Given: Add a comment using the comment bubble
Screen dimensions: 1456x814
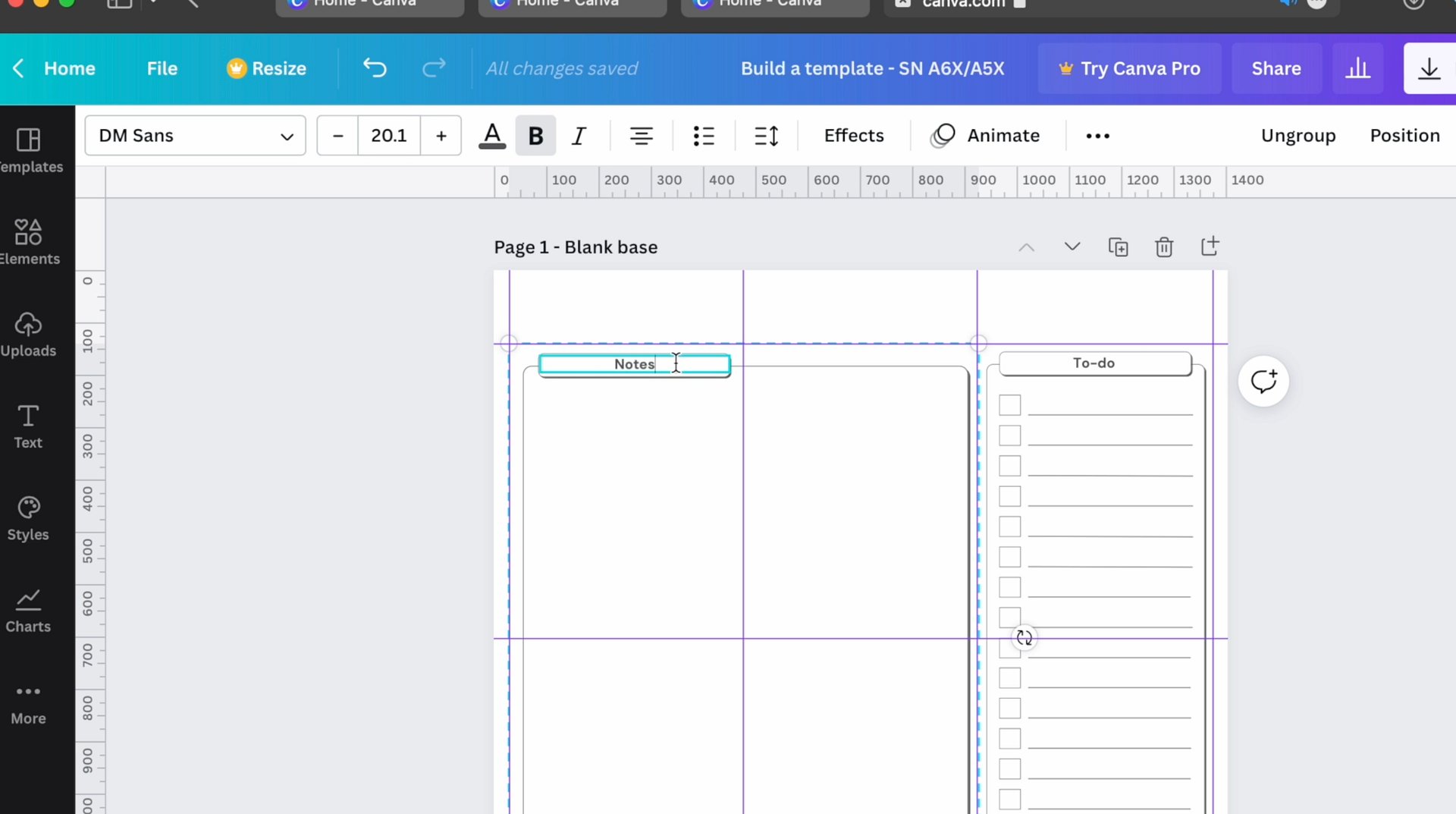Looking at the screenshot, I should pos(1263,381).
